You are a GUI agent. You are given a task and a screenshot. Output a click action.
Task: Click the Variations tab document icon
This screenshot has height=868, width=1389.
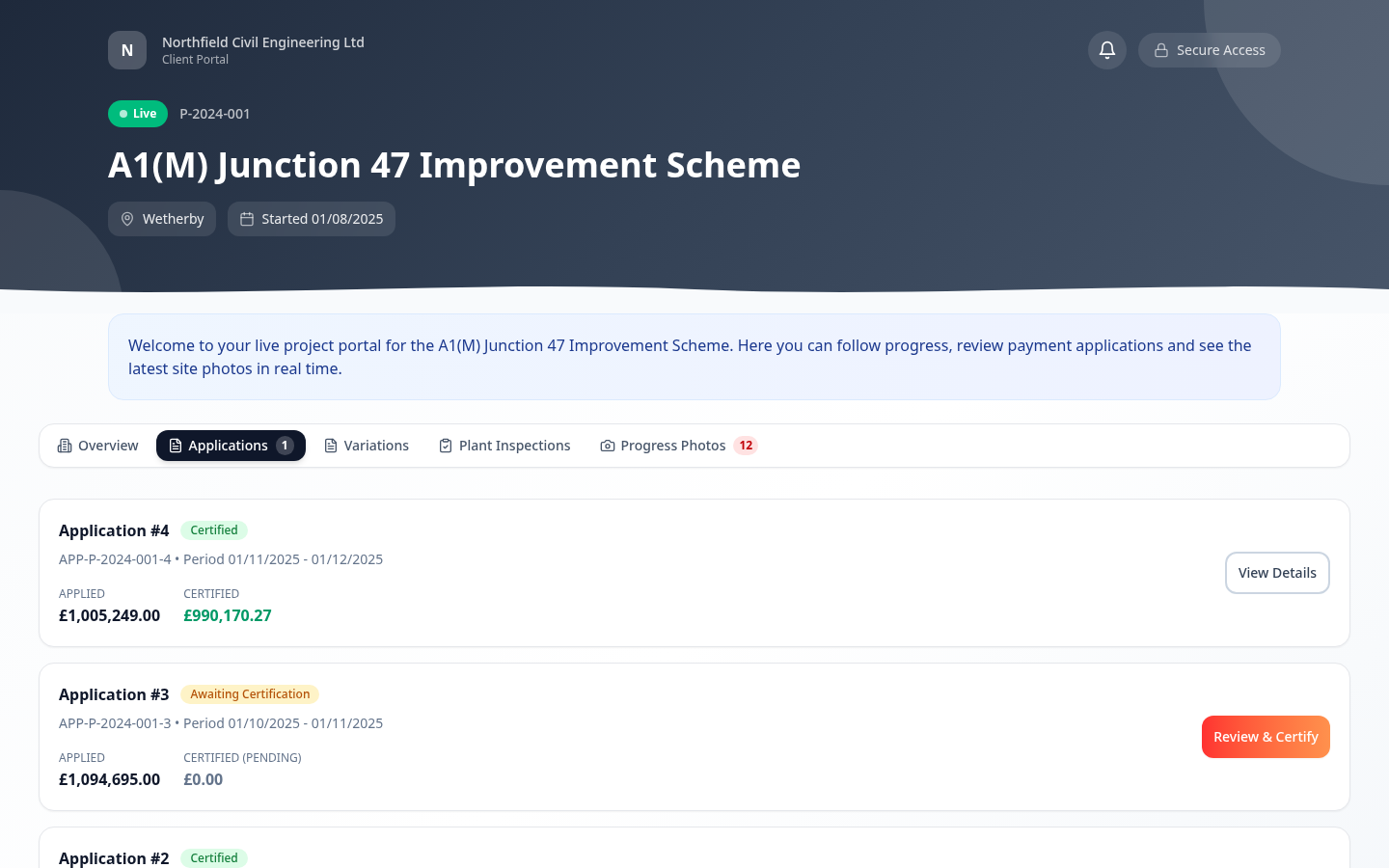pos(331,446)
